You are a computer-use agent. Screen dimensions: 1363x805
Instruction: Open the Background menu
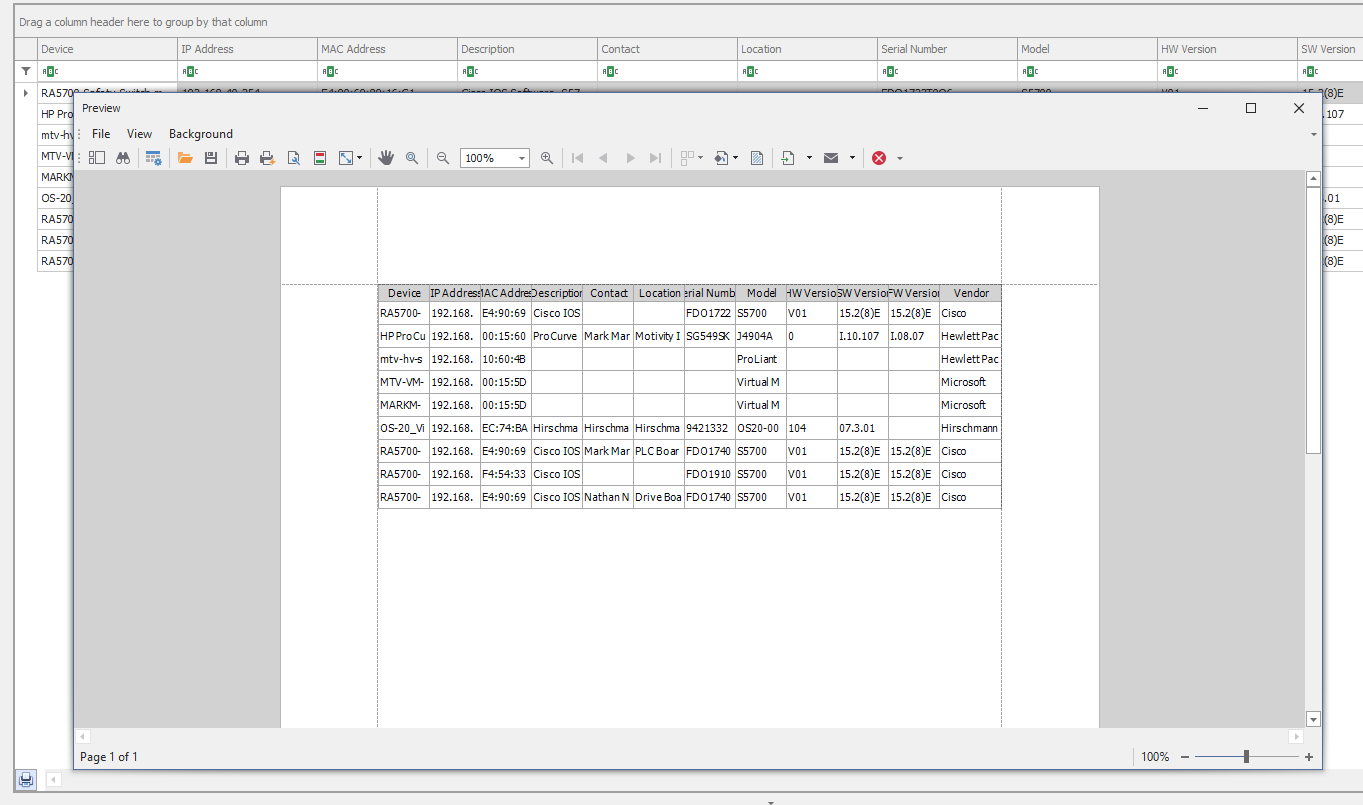[x=201, y=134]
